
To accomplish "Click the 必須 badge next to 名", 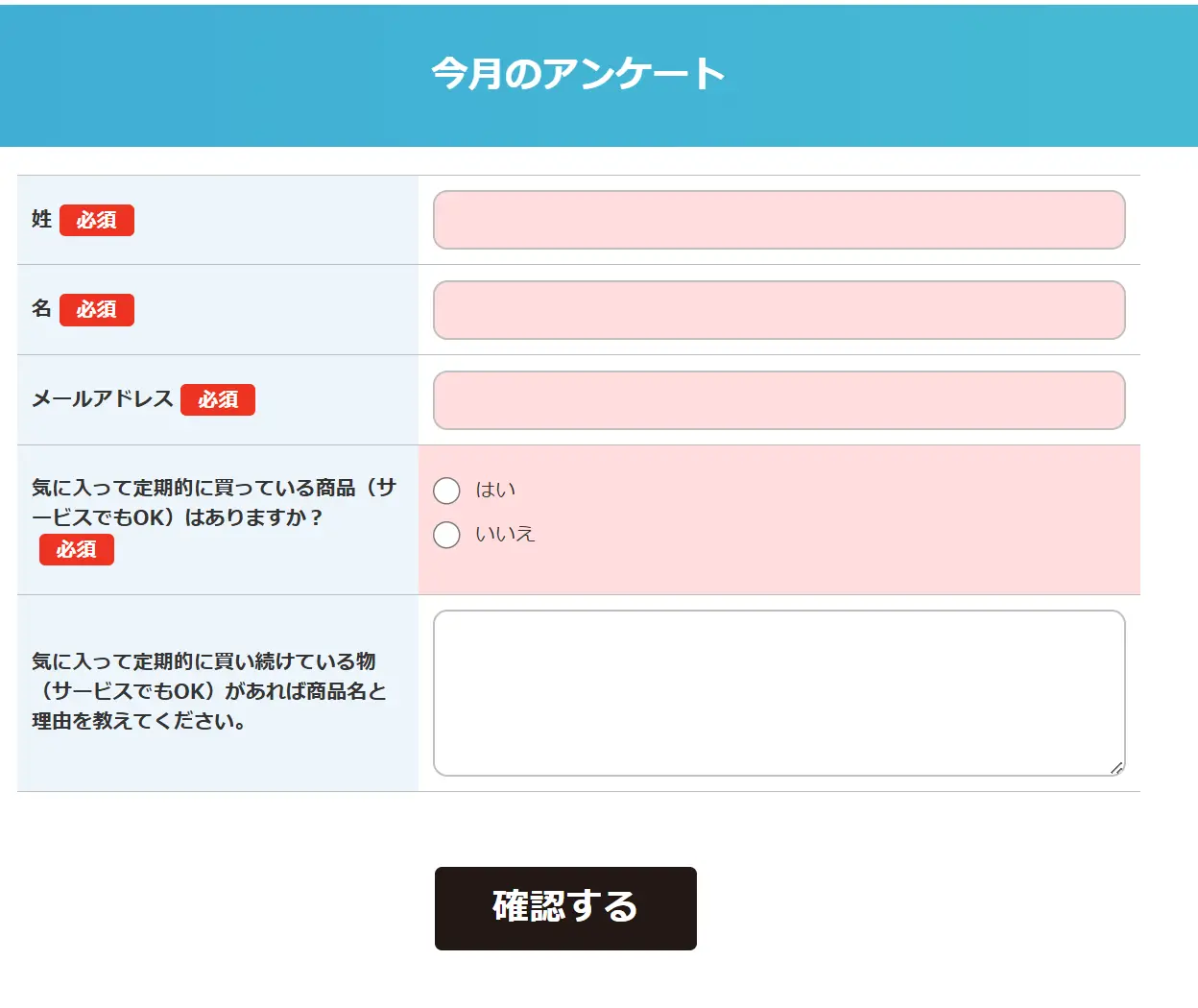I will pos(97,310).
